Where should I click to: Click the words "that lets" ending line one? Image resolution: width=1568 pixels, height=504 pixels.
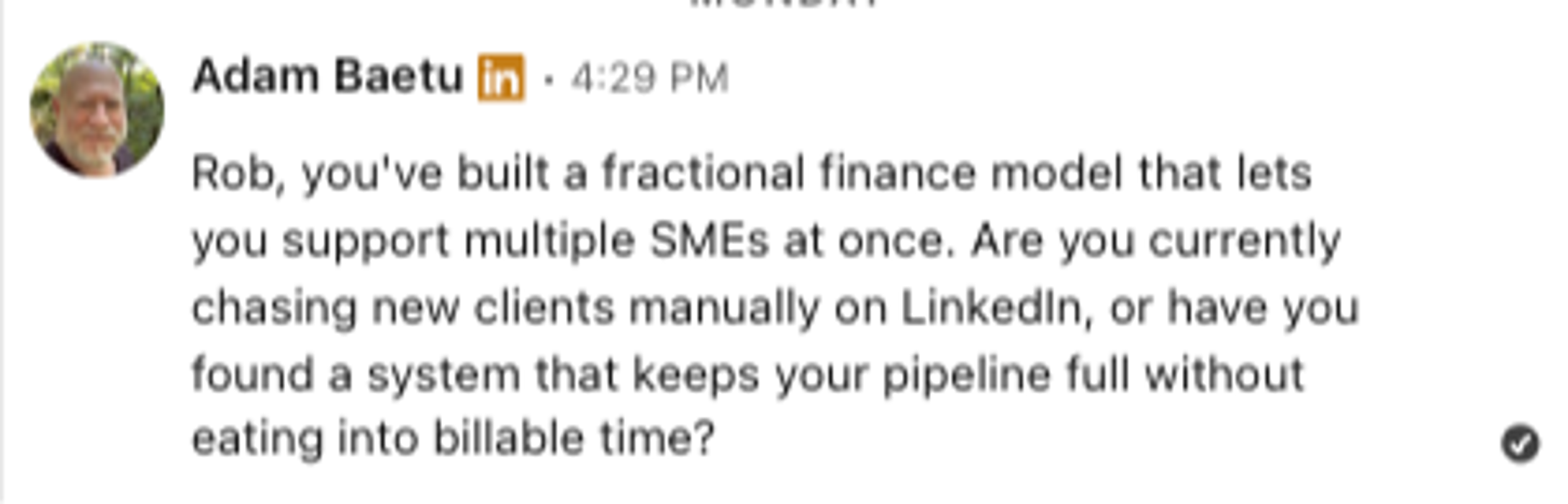(x=1224, y=174)
